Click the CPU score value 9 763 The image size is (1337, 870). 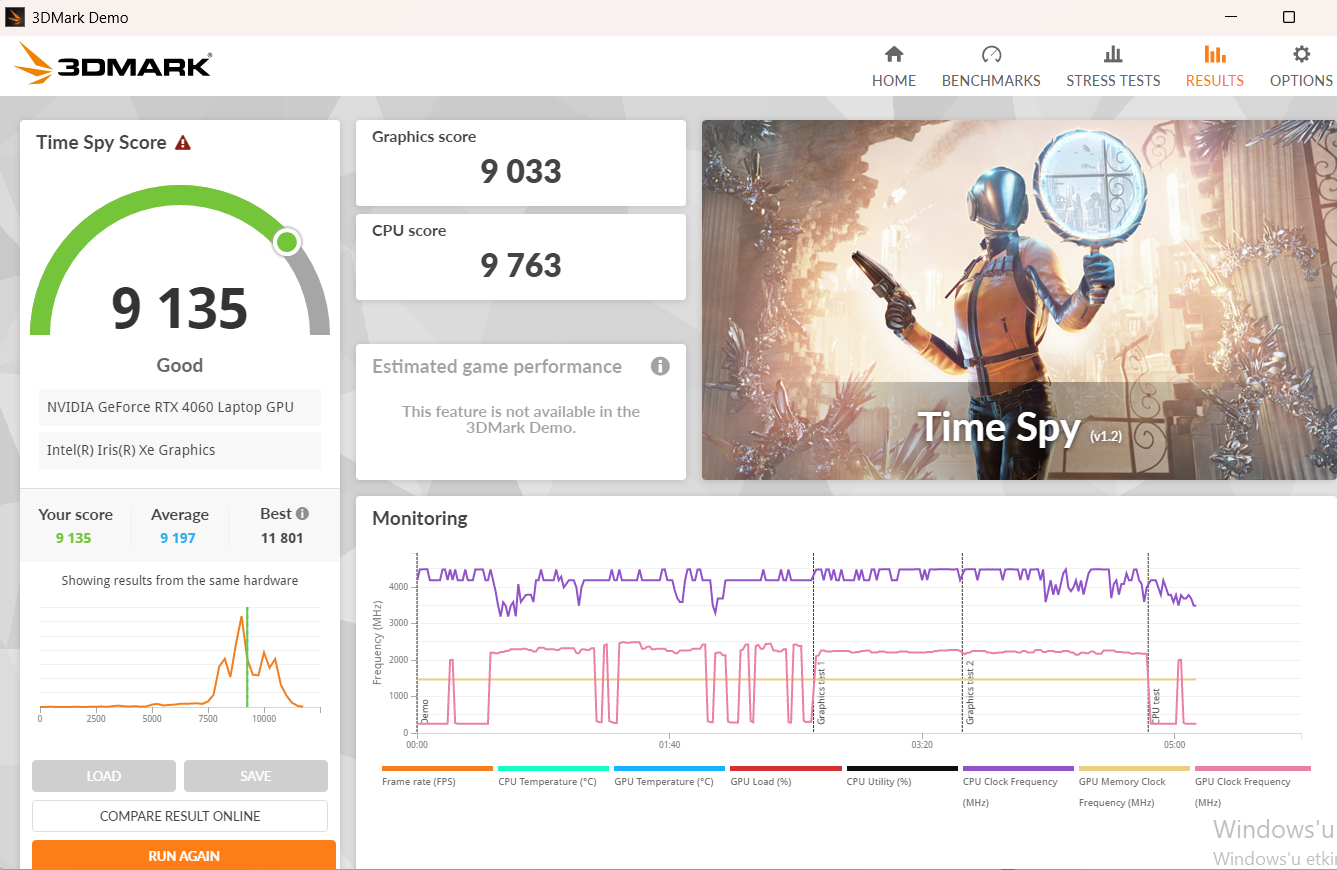521,266
